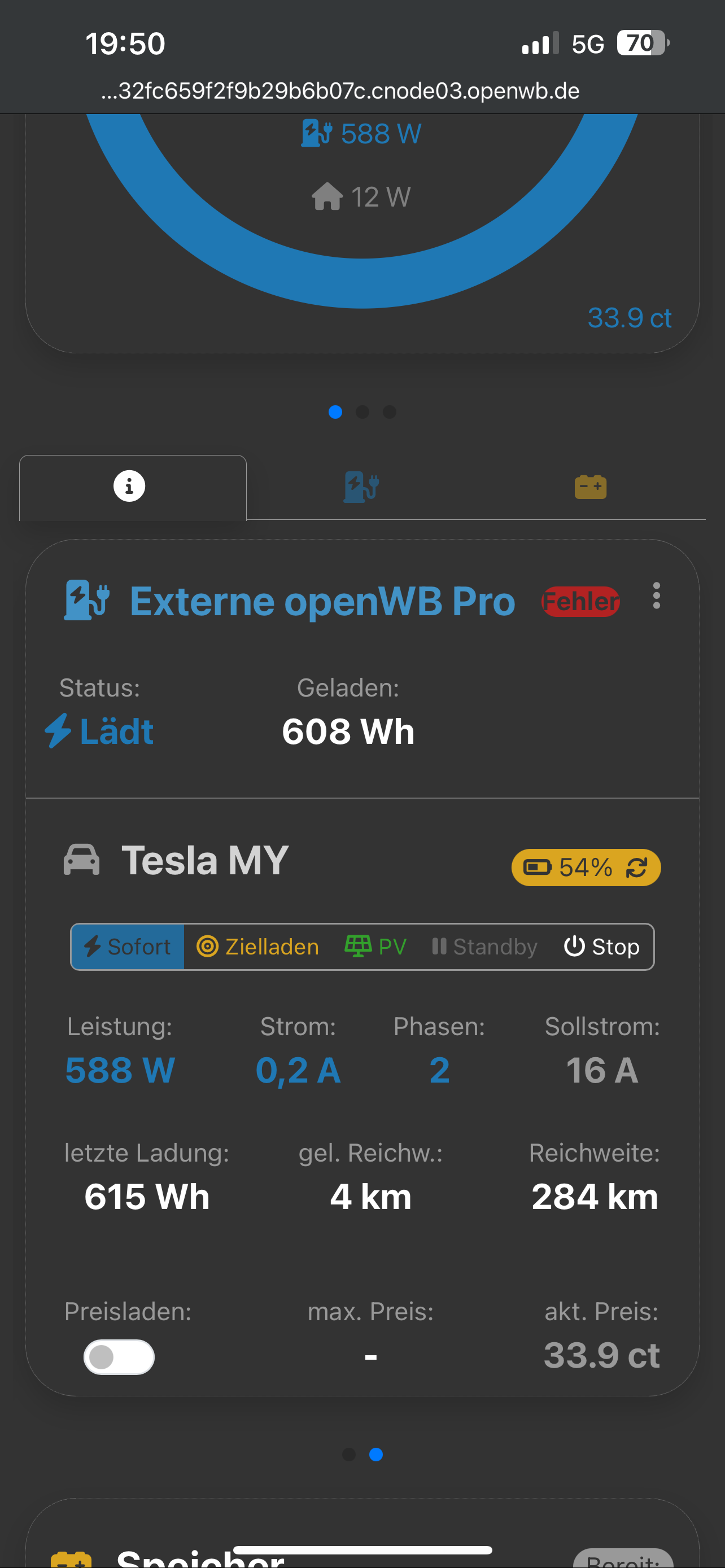The height and width of the screenshot is (1568, 725).
Task: Set charging mode to Standby
Action: (484, 947)
